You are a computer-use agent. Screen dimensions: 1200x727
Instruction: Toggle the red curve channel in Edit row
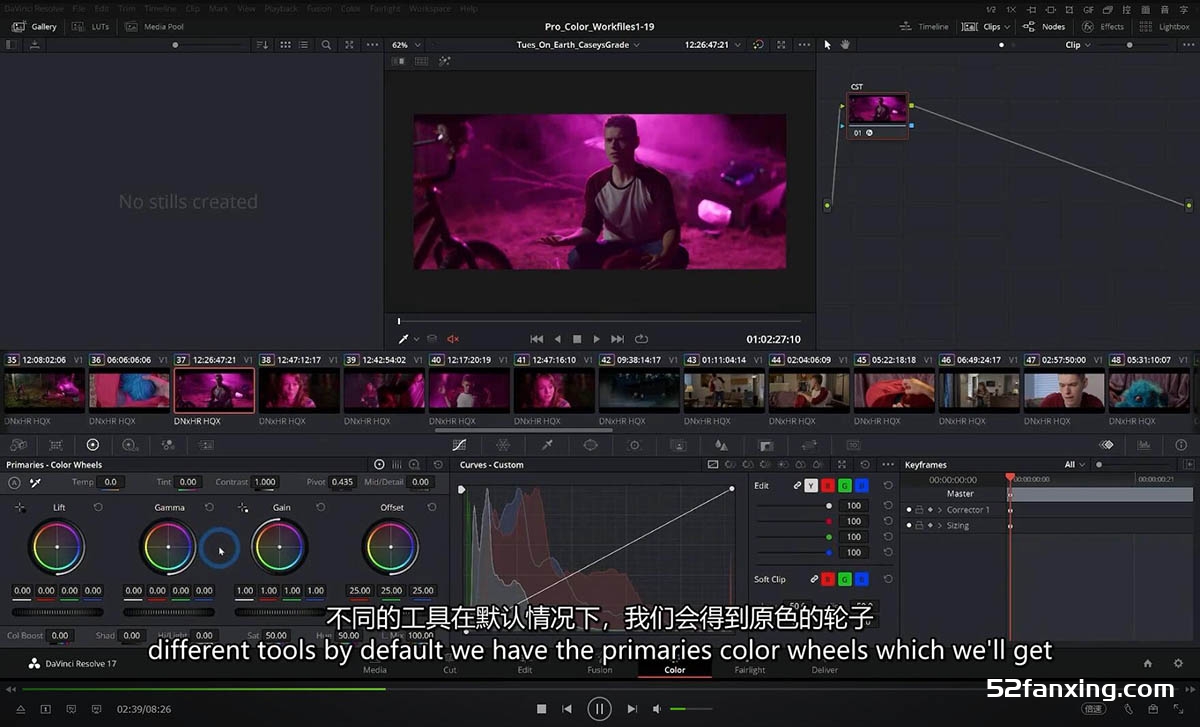tap(828, 486)
